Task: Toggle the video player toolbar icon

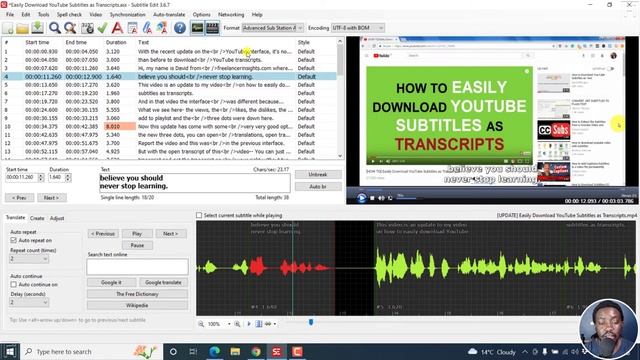Action: (x=212, y=28)
